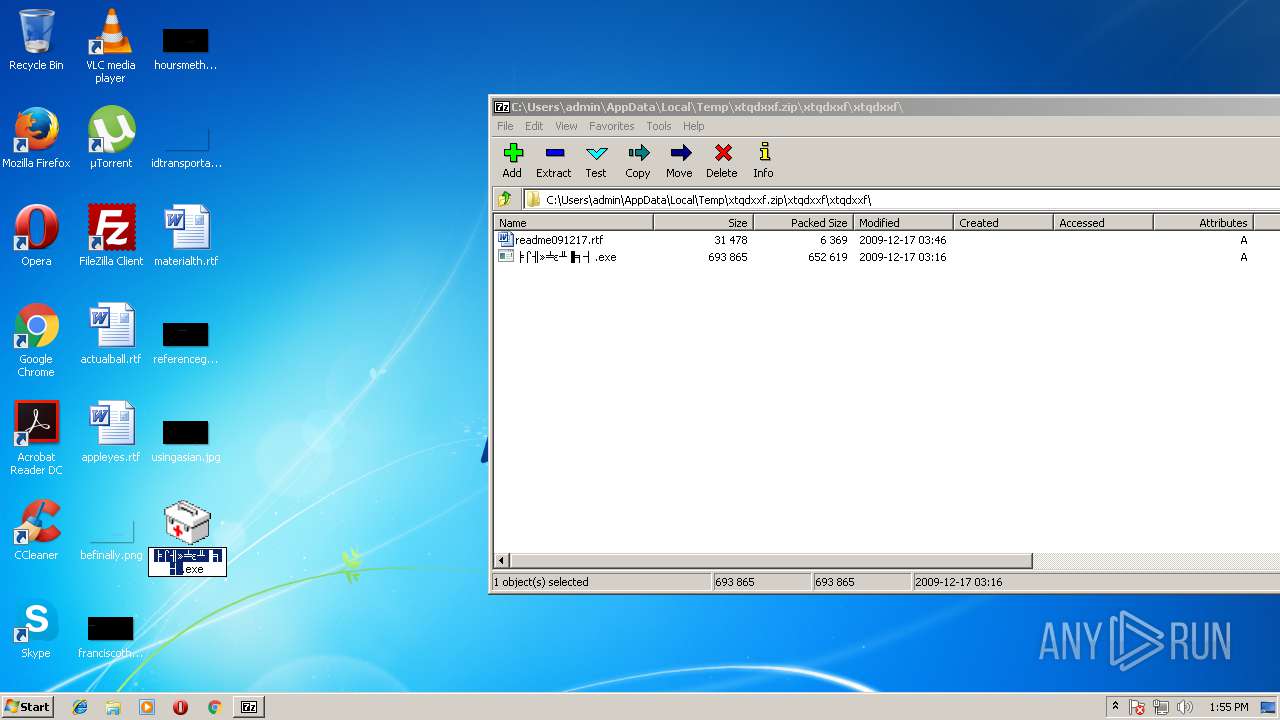Open the Windows Start menu
The height and width of the screenshot is (720, 1280).
[x=27, y=707]
